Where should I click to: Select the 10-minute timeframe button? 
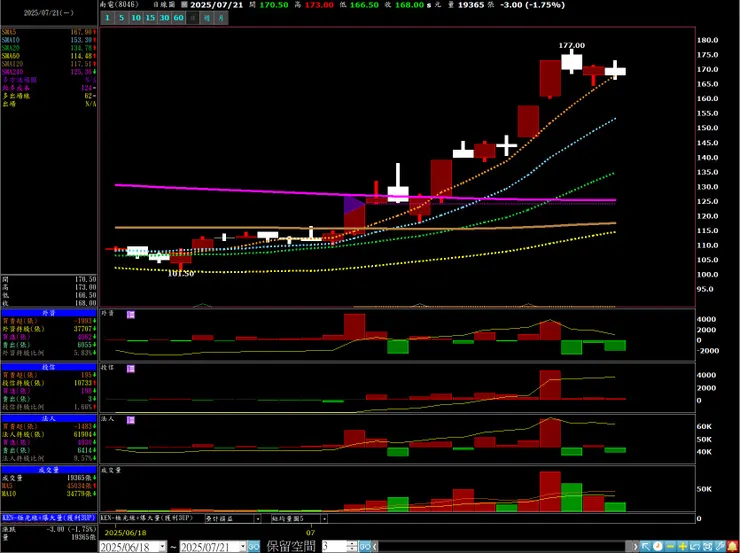136,18
